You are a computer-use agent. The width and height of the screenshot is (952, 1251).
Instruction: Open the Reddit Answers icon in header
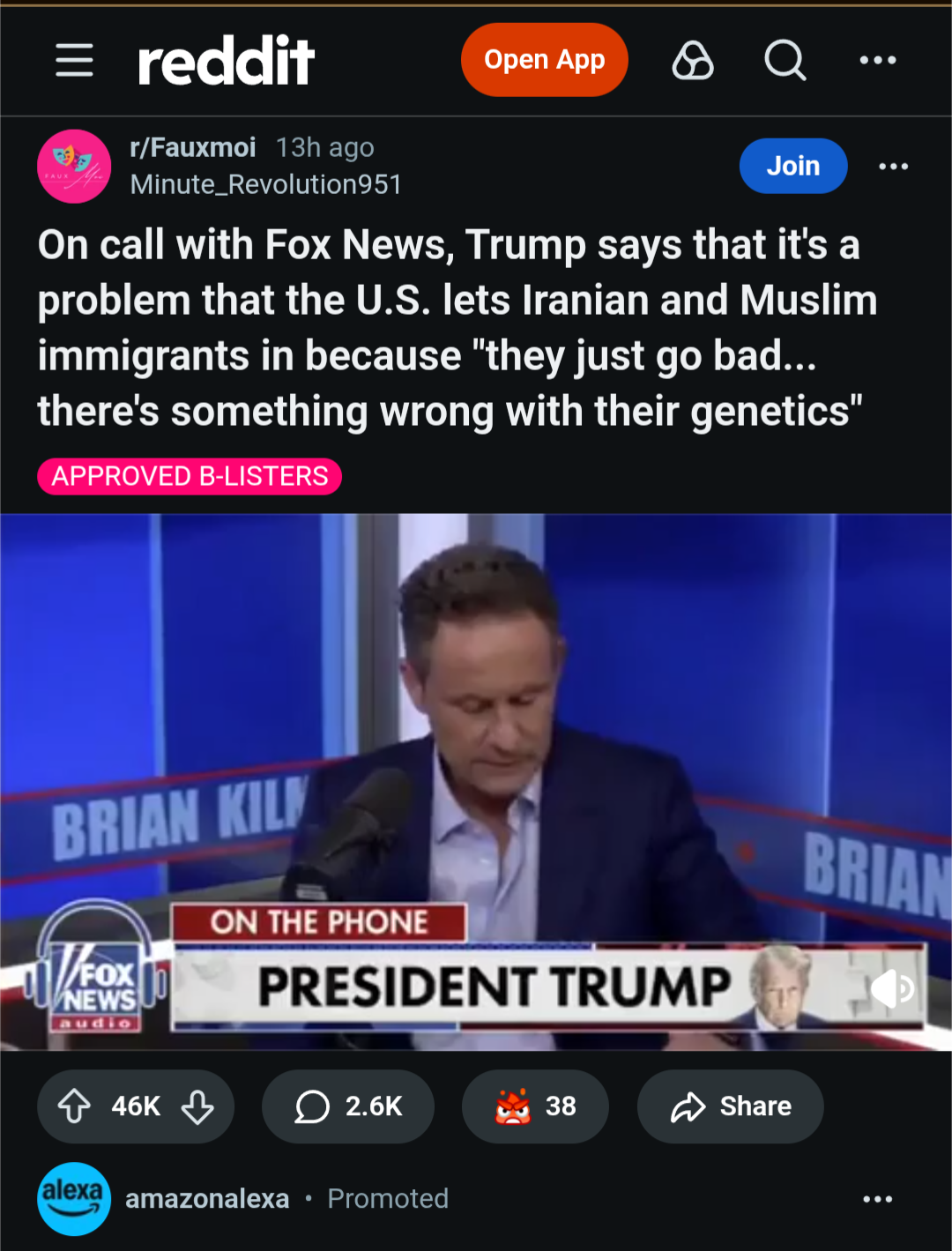coord(693,60)
